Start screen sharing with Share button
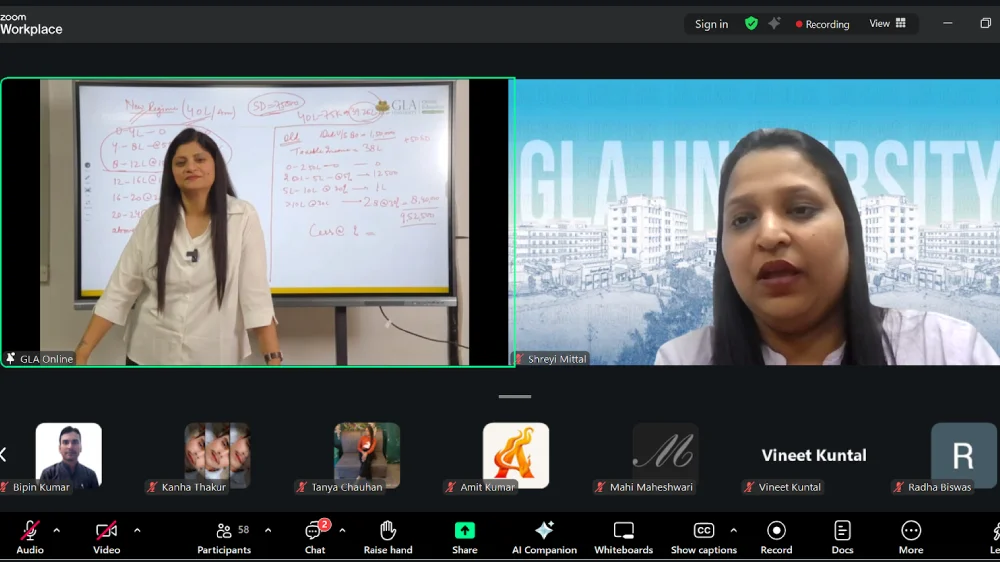Image resolution: width=1000 pixels, height=562 pixels. (465, 536)
